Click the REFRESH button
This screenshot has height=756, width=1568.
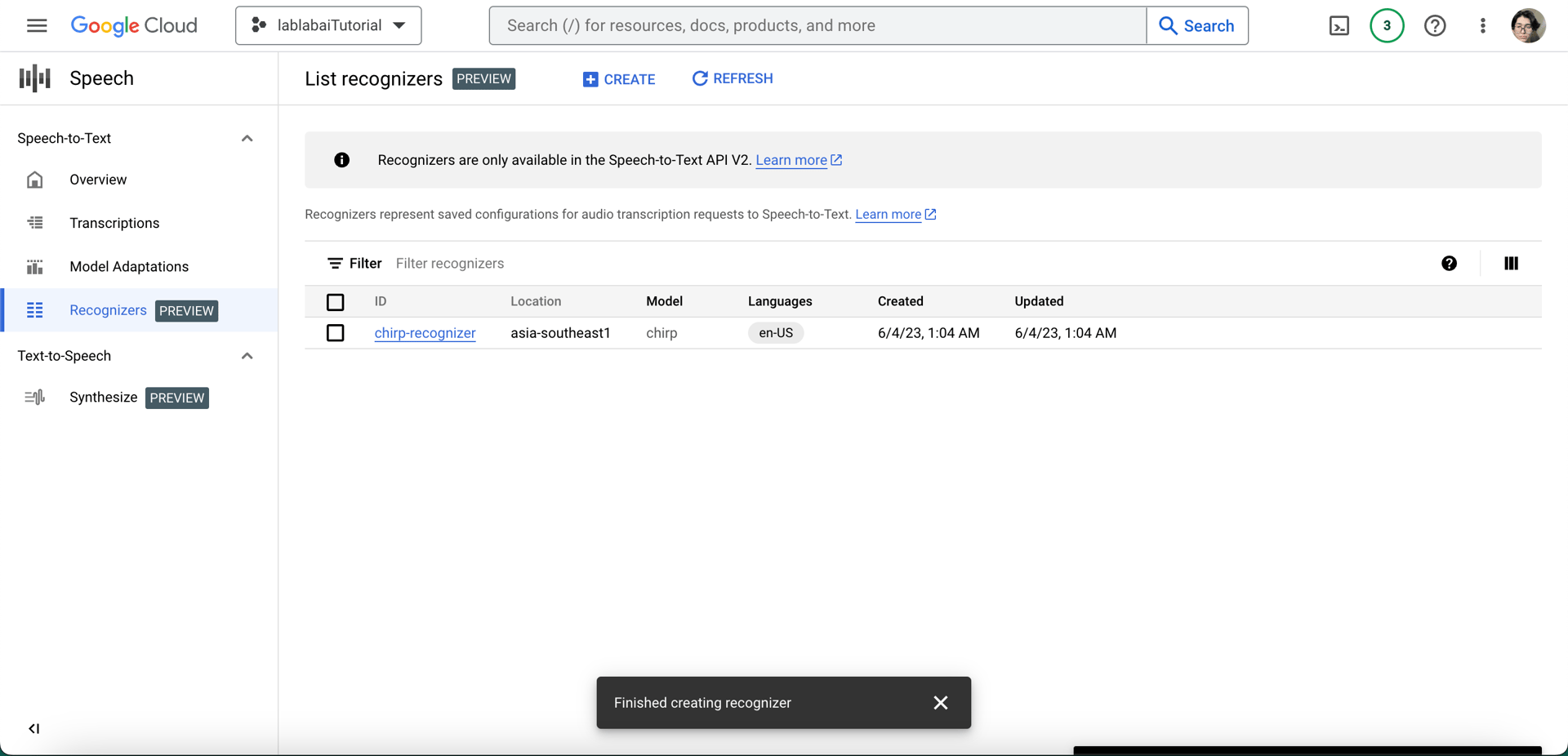click(733, 78)
